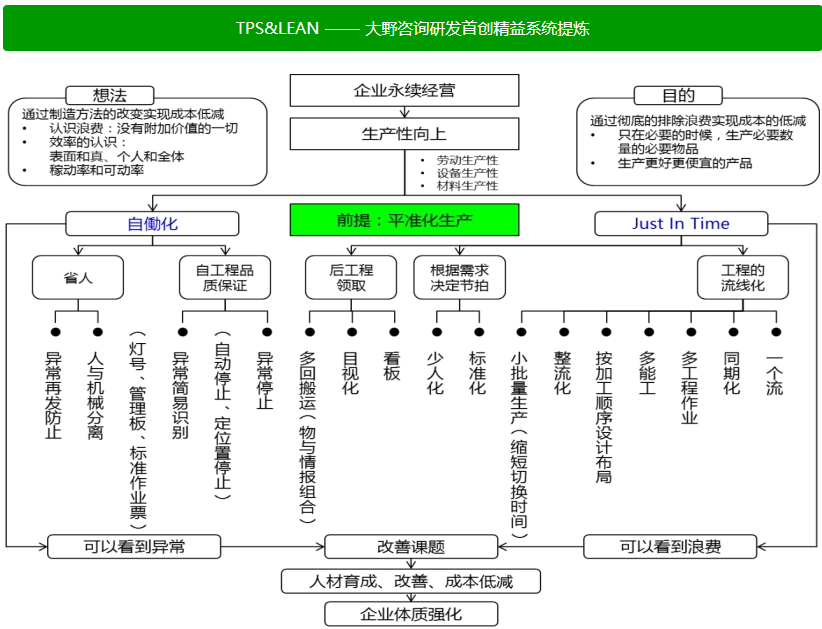The width and height of the screenshot is (822, 629).
Task: Select vertical text 人与机械分离
Action: (96, 395)
